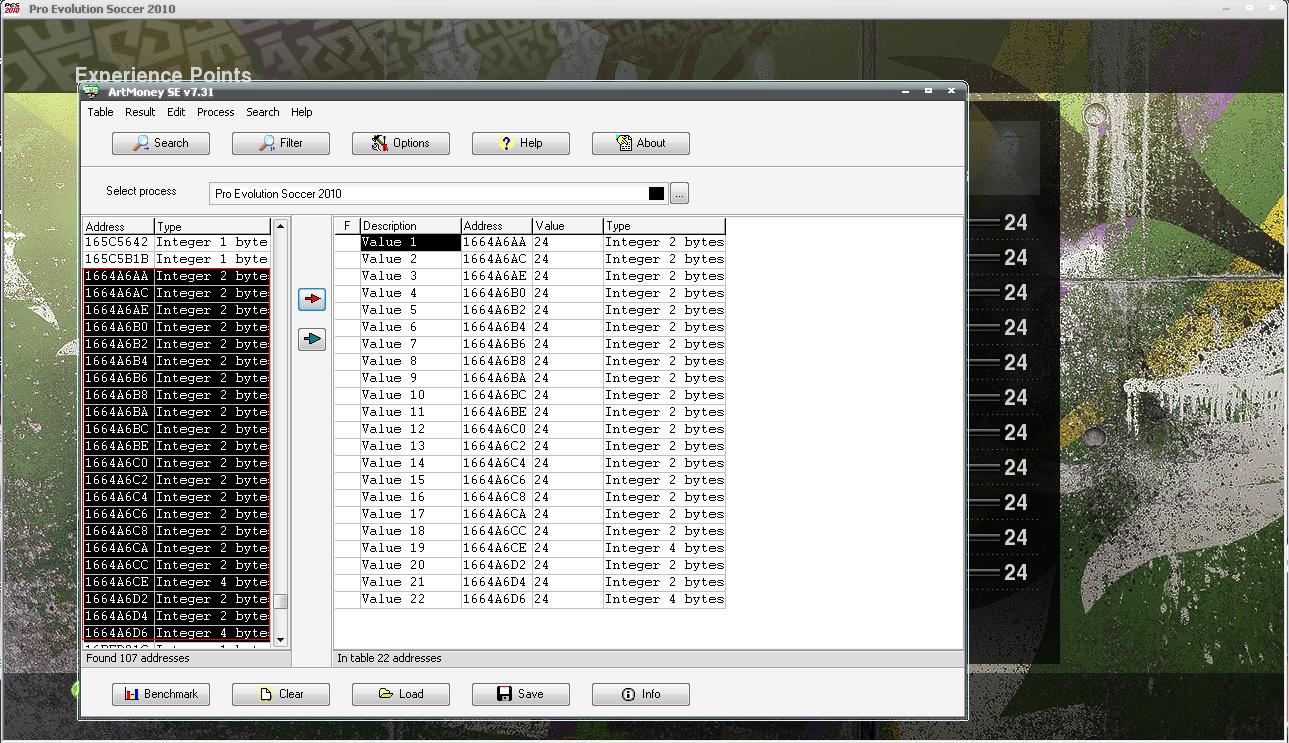Click the Select process combo field
The image size is (1289, 743).
[439, 193]
